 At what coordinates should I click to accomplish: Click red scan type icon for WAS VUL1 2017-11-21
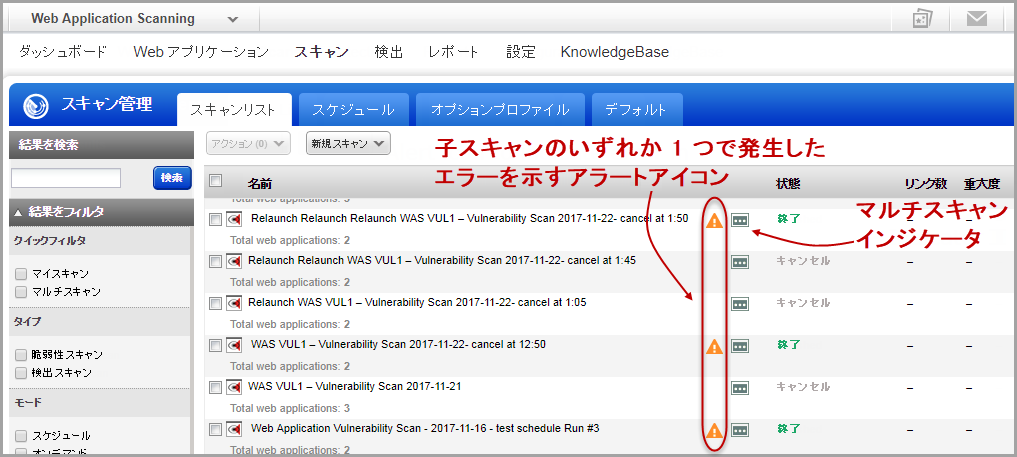[x=233, y=387]
